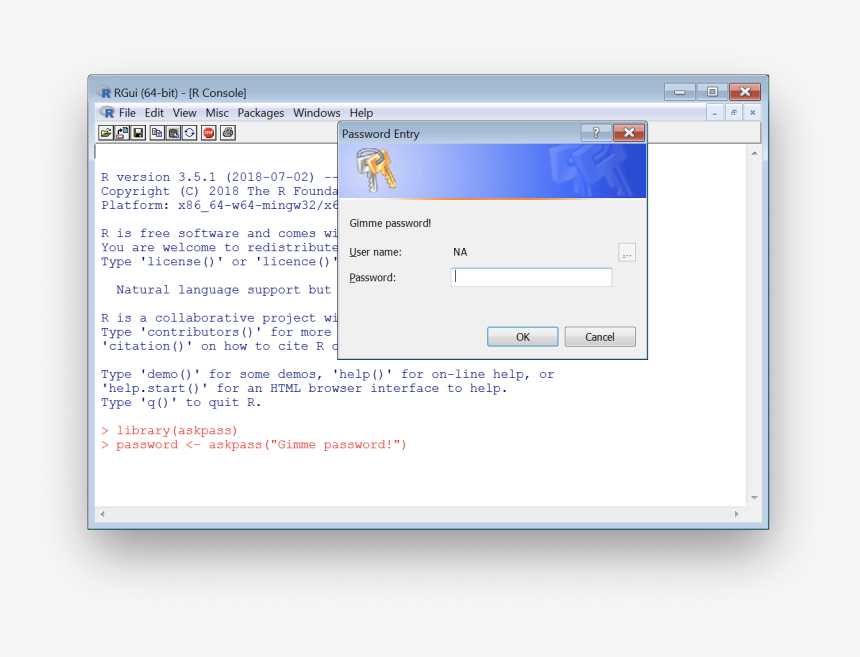860x657 pixels.
Task: Click the 'User name:' label
Action: point(375,252)
